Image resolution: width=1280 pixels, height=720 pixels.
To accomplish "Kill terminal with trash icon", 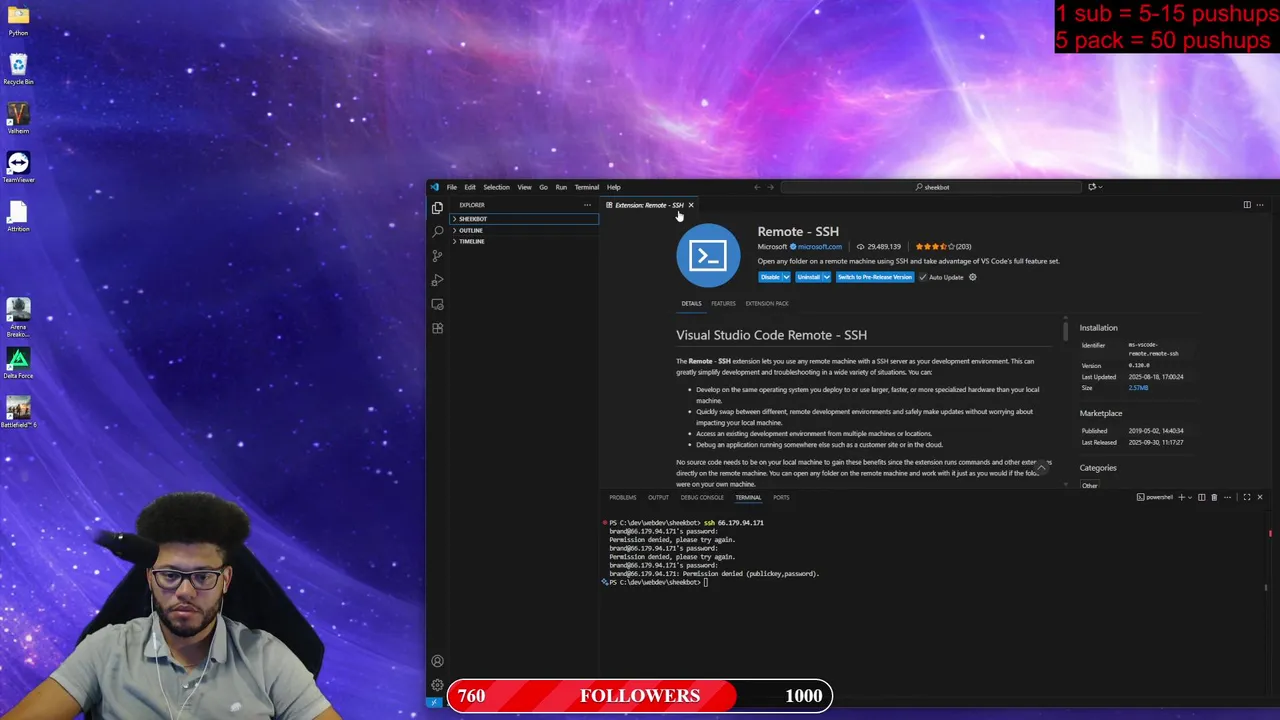I will (x=1214, y=497).
